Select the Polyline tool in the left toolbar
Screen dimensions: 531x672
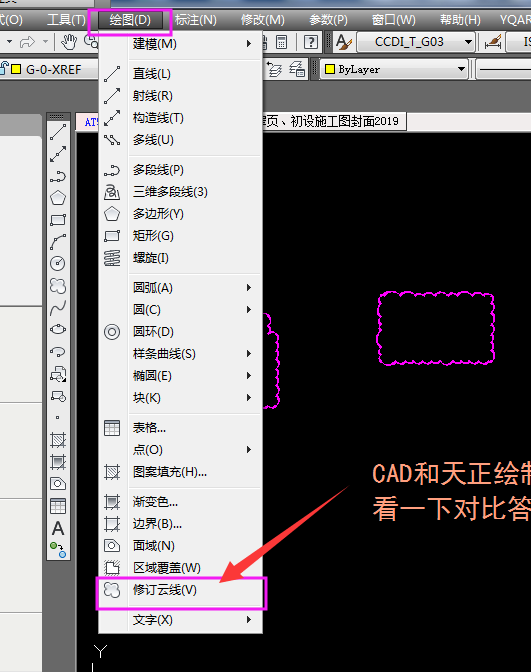click(58, 176)
